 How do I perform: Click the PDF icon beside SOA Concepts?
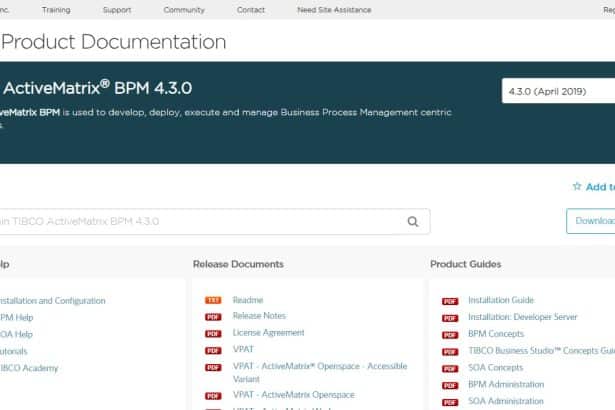pyautogui.click(x=450, y=369)
